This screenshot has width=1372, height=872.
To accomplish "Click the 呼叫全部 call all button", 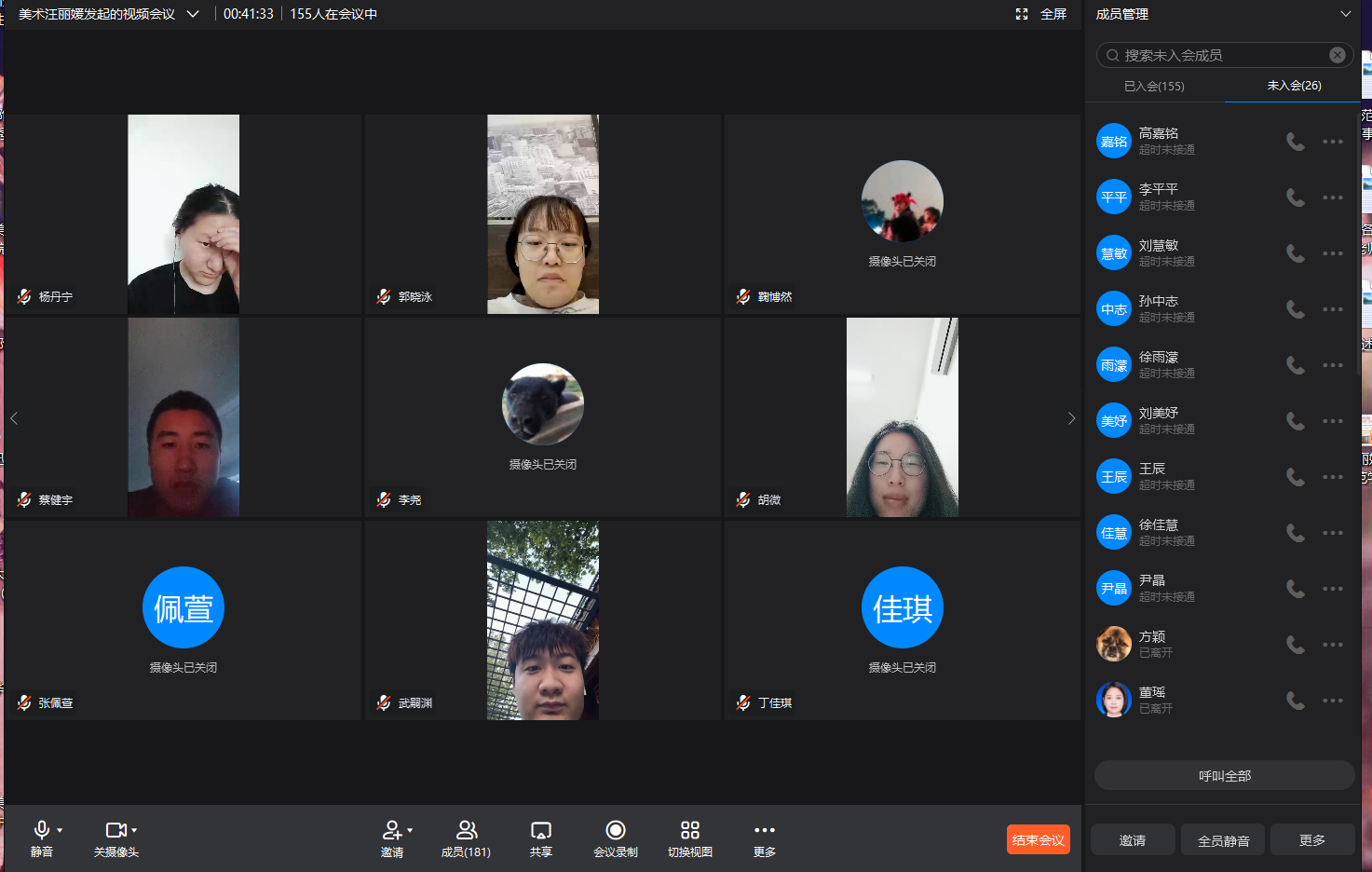I will (1224, 775).
